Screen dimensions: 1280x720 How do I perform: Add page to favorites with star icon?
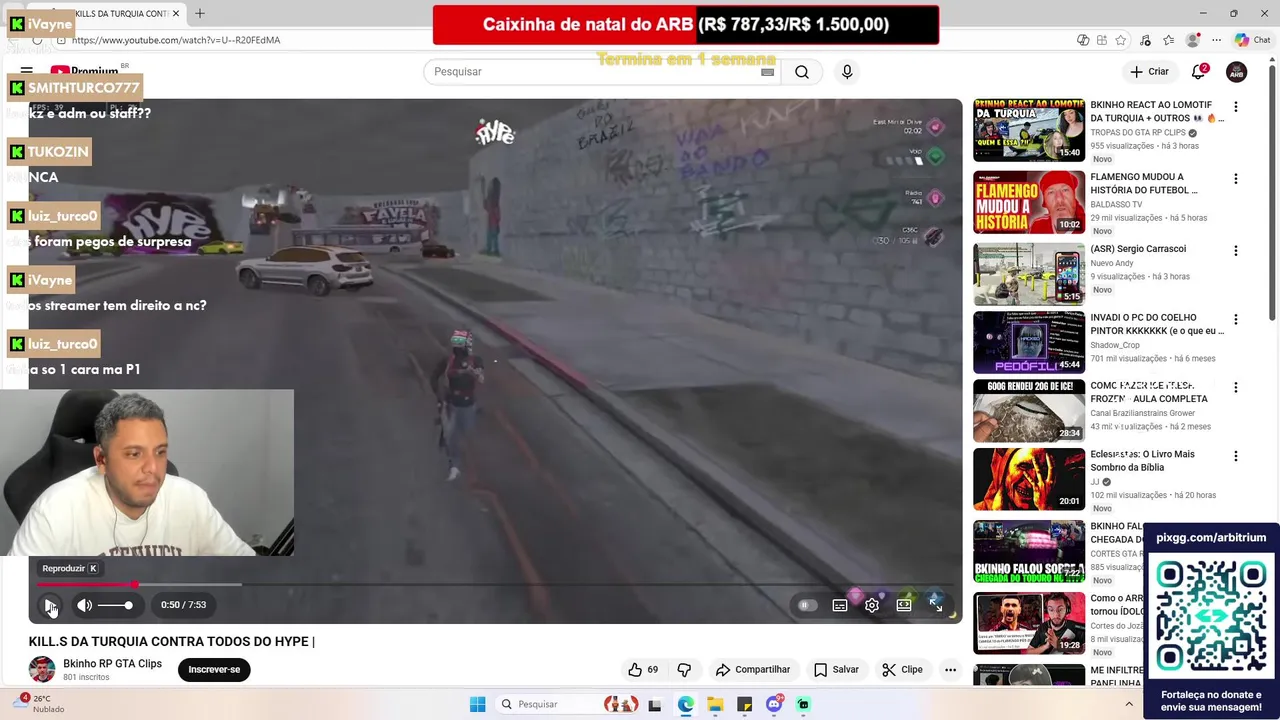point(1121,40)
